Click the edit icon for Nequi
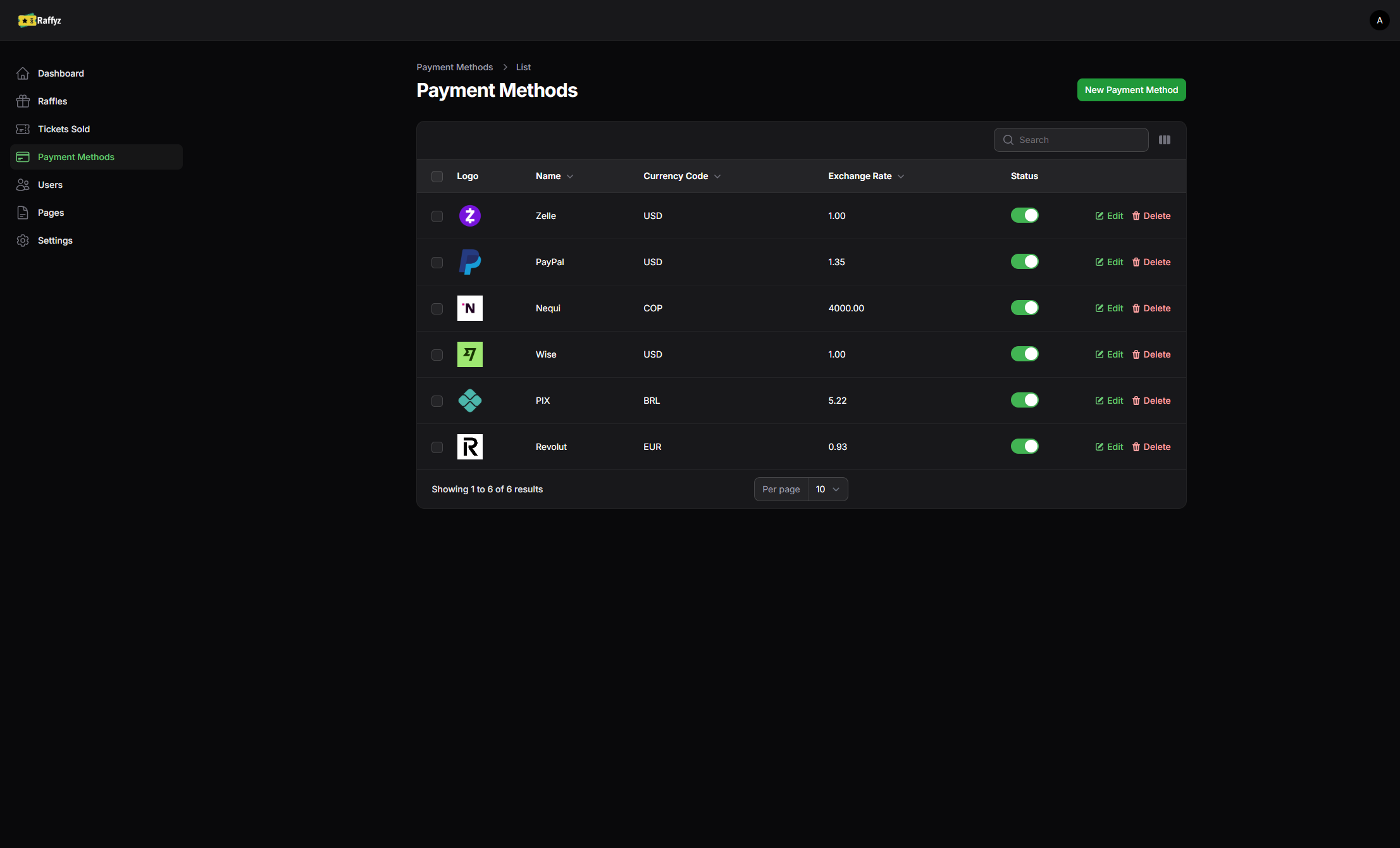1400x848 pixels. coord(1100,308)
